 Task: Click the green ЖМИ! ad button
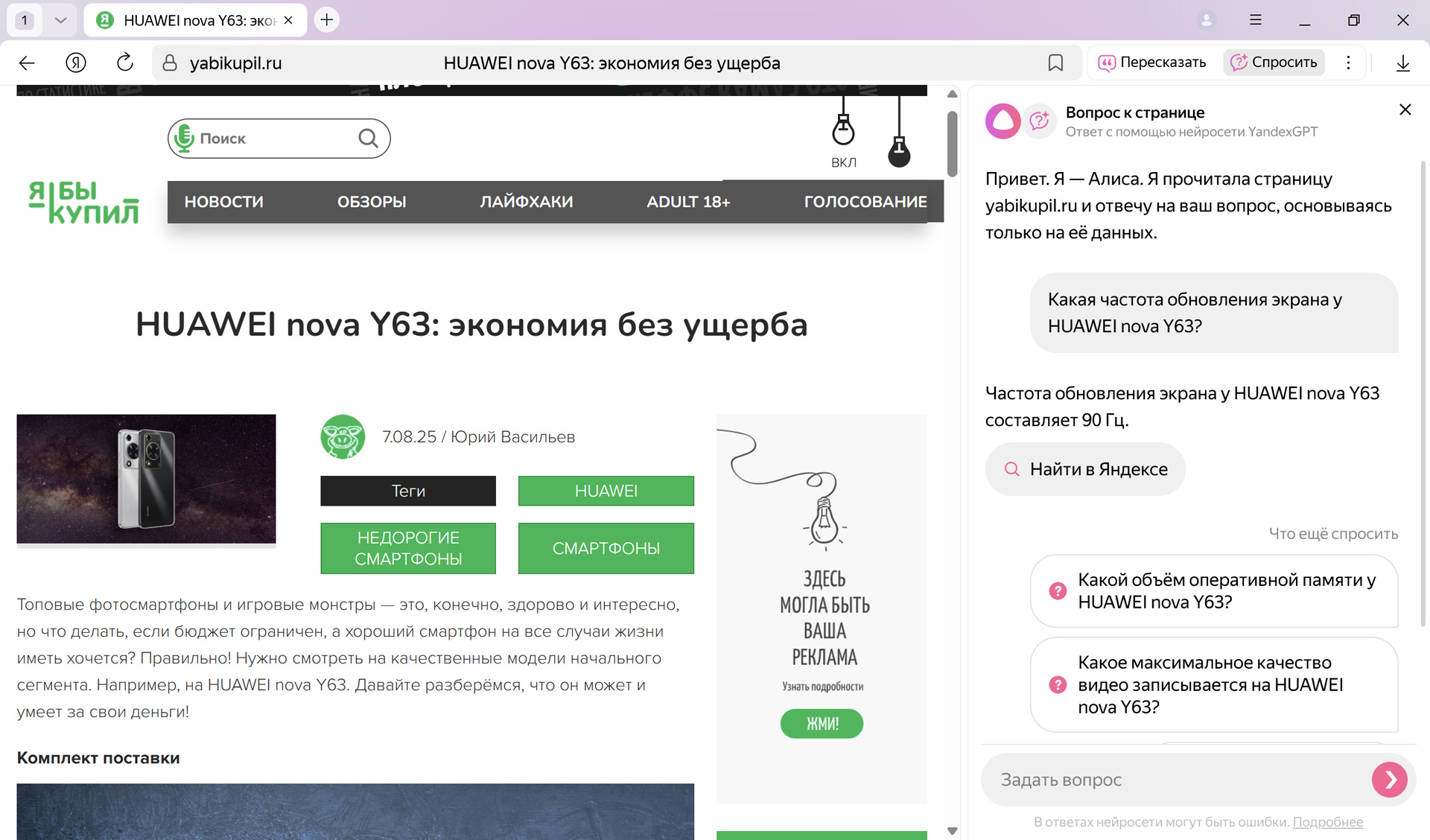pyautogui.click(x=822, y=723)
